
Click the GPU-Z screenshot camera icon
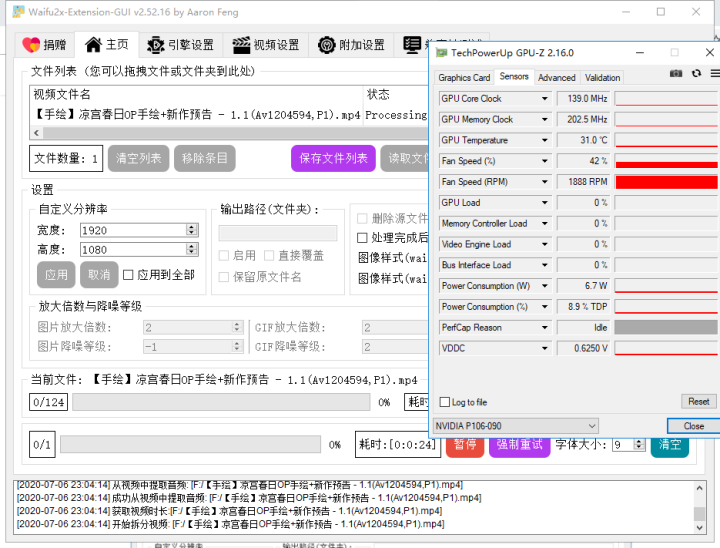(x=675, y=73)
